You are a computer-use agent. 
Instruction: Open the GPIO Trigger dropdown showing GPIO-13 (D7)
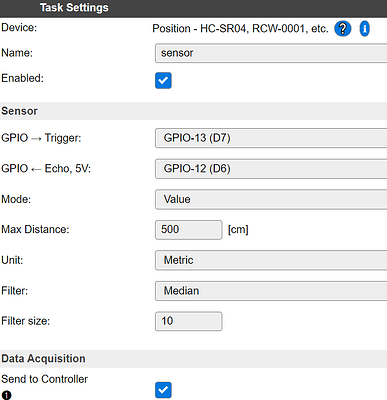(x=271, y=138)
